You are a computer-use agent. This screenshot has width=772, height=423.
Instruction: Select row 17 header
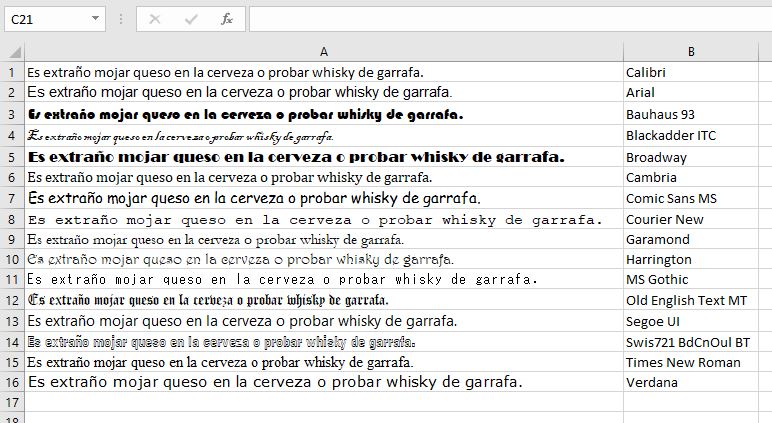pyautogui.click(x=12, y=402)
